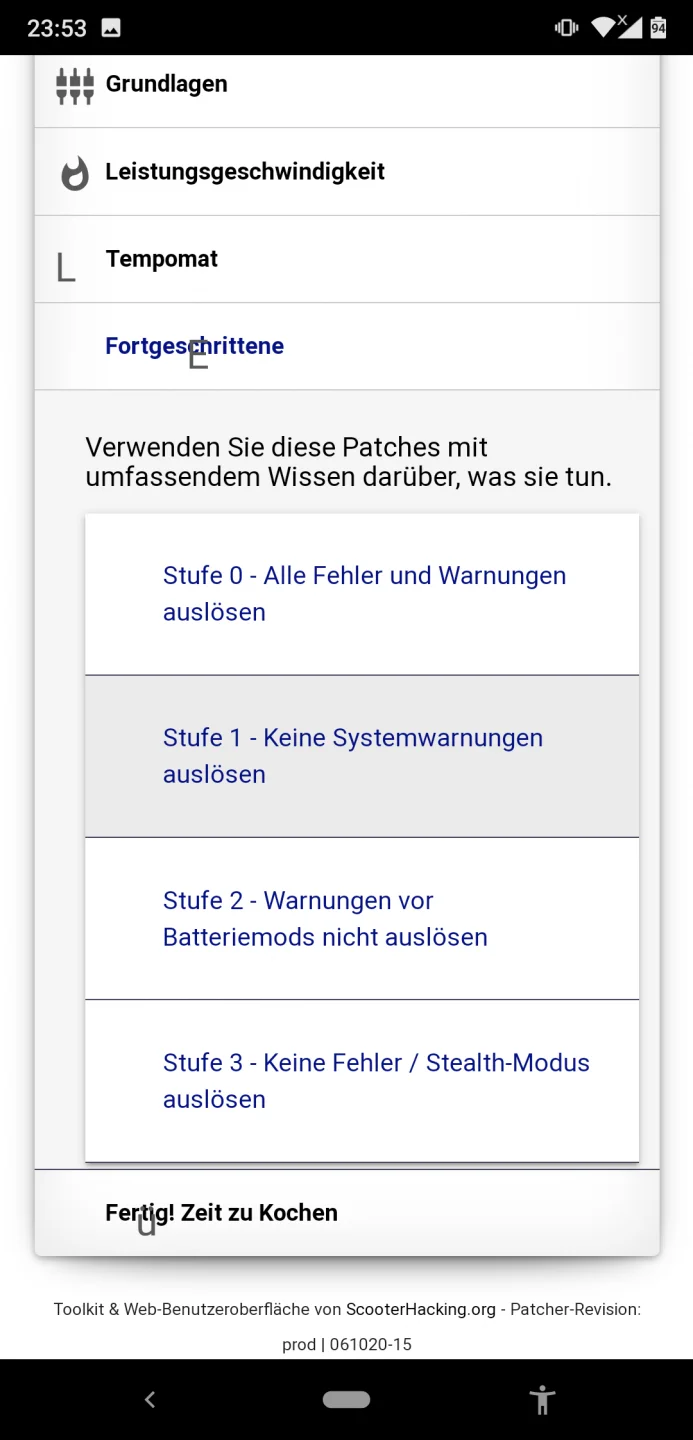This screenshot has width=693, height=1440.
Task: Choose Stufe 3 - Keine Fehler / Stealth-Modus
Action: click(362, 1080)
